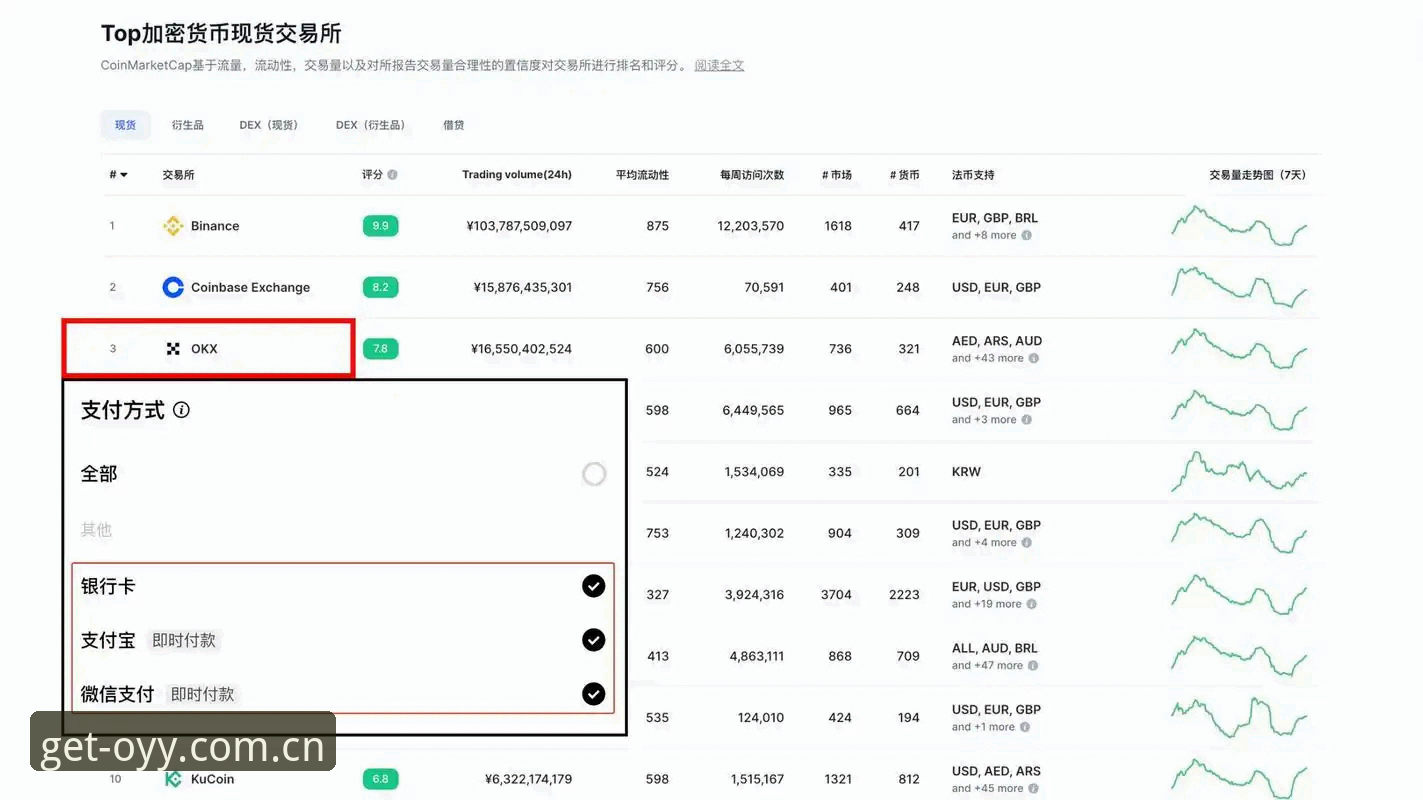
Task: Sort by # 货币 column header
Action: [905, 175]
